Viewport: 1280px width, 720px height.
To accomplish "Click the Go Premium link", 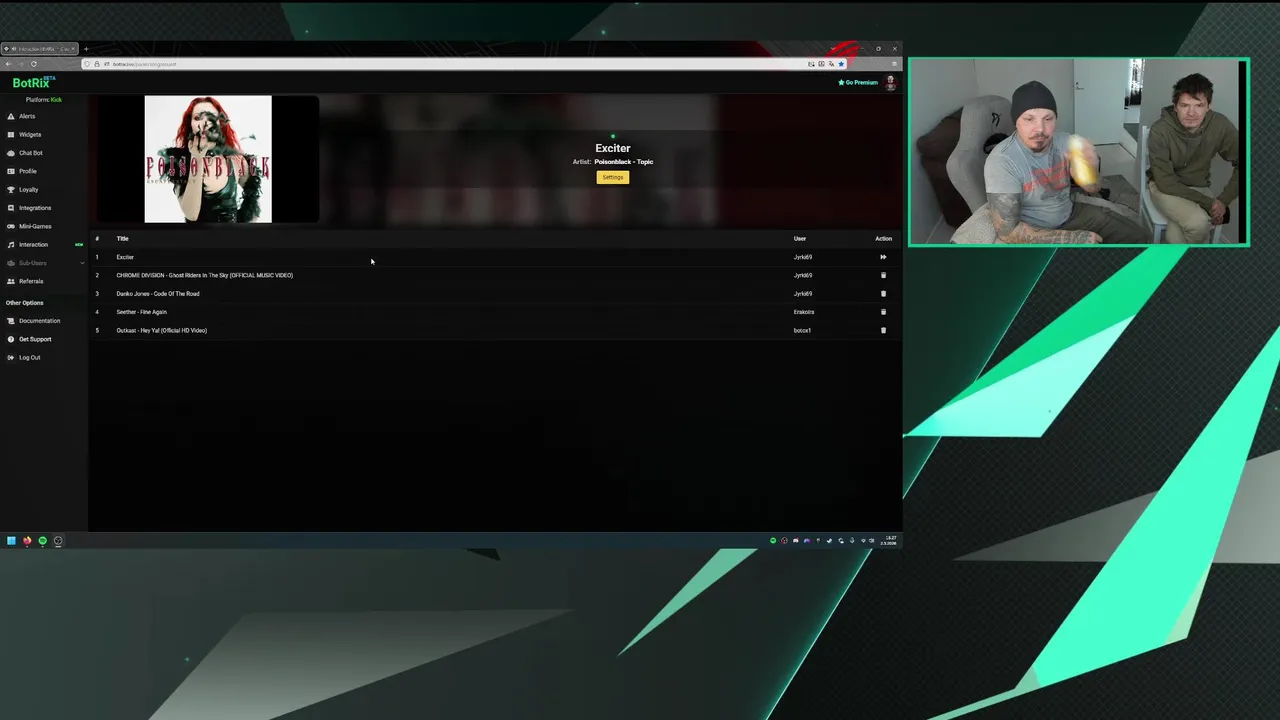I will coord(858,82).
